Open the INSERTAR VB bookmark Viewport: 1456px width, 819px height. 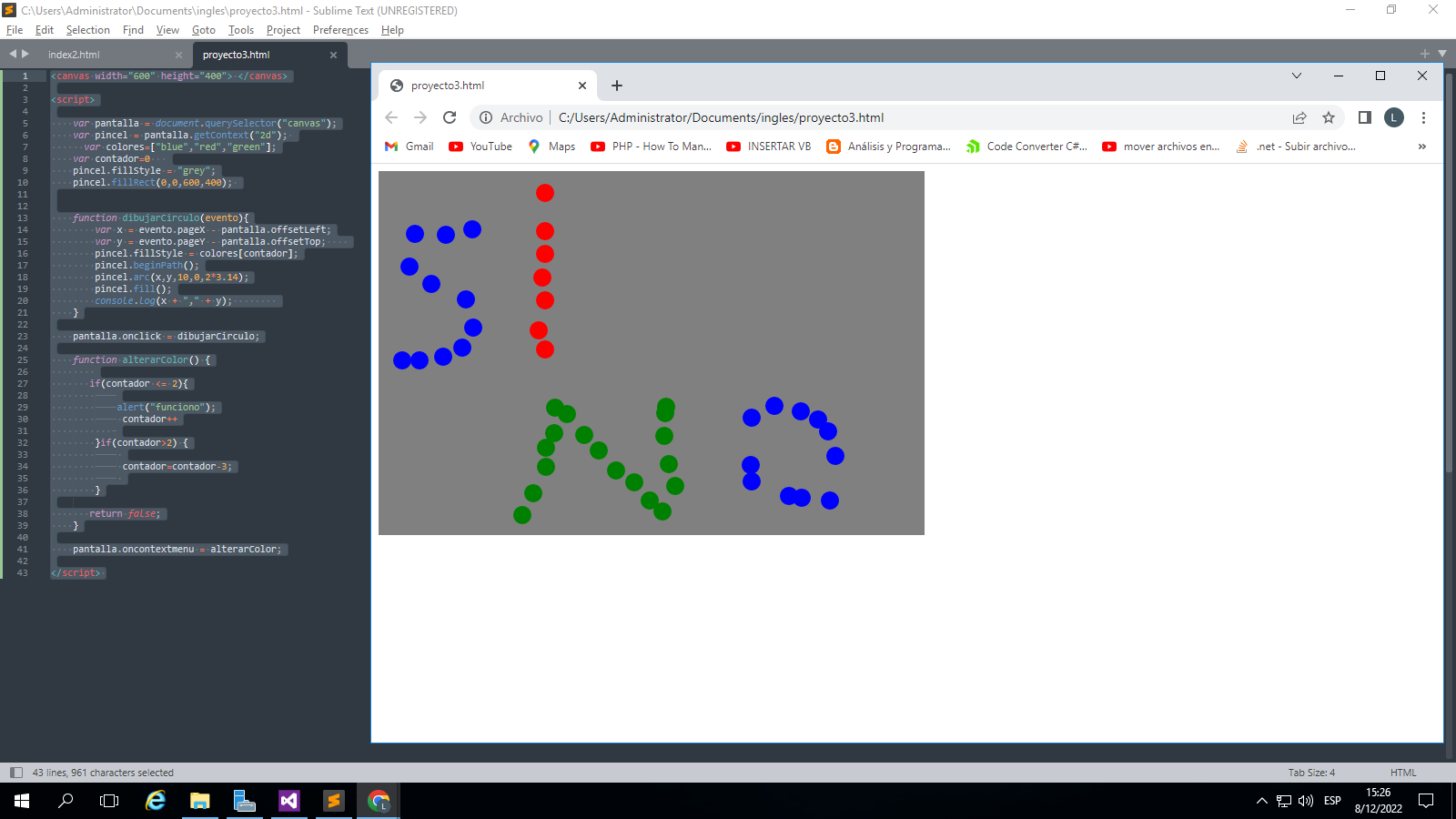click(x=769, y=147)
